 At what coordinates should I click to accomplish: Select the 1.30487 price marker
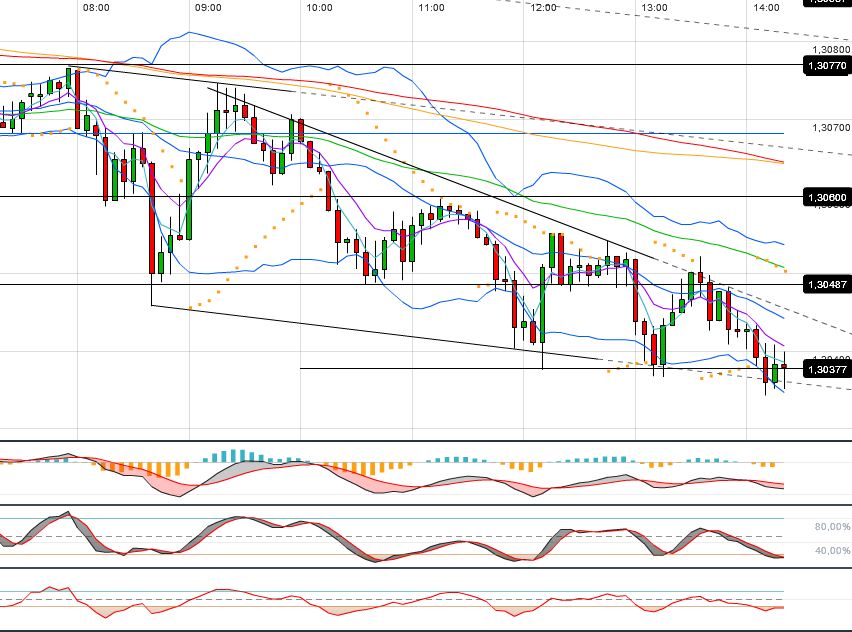[824, 285]
